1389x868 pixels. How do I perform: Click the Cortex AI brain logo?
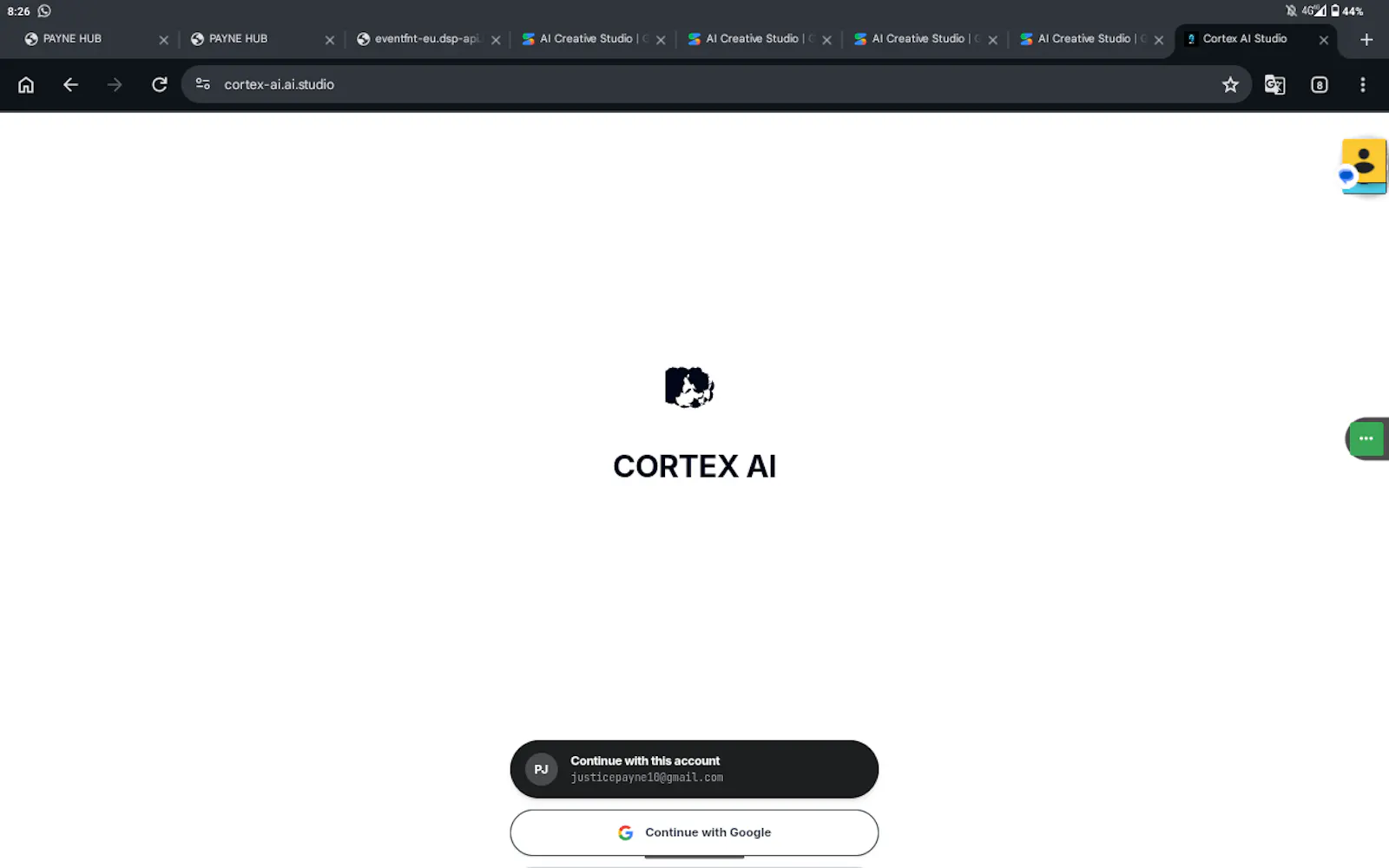coord(689,387)
